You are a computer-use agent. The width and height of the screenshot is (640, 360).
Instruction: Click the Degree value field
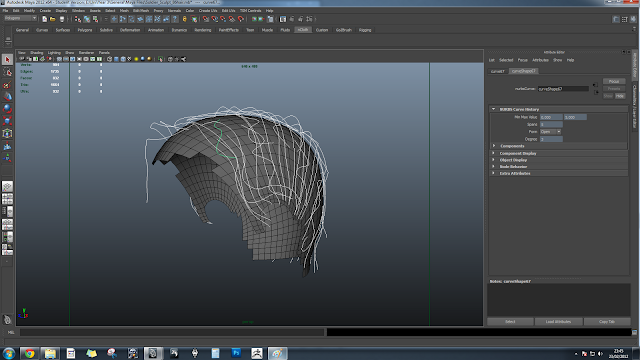pyautogui.click(x=551, y=139)
